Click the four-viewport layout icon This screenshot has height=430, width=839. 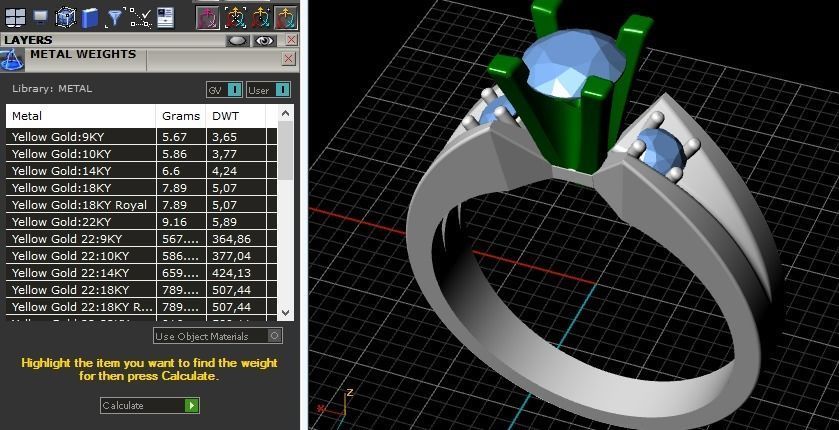pyautogui.click(x=15, y=17)
